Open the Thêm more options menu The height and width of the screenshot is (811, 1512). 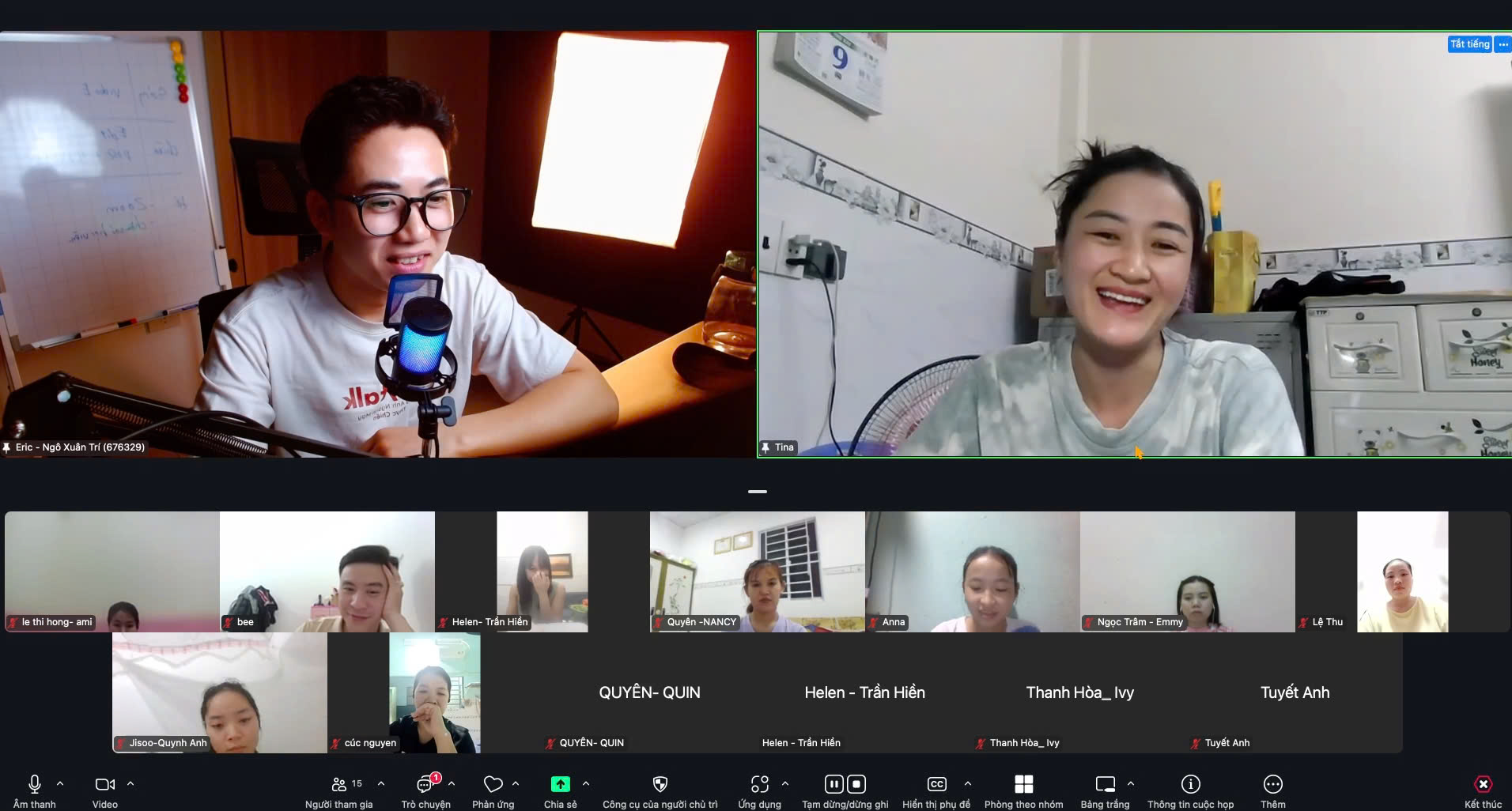pos(1272,784)
